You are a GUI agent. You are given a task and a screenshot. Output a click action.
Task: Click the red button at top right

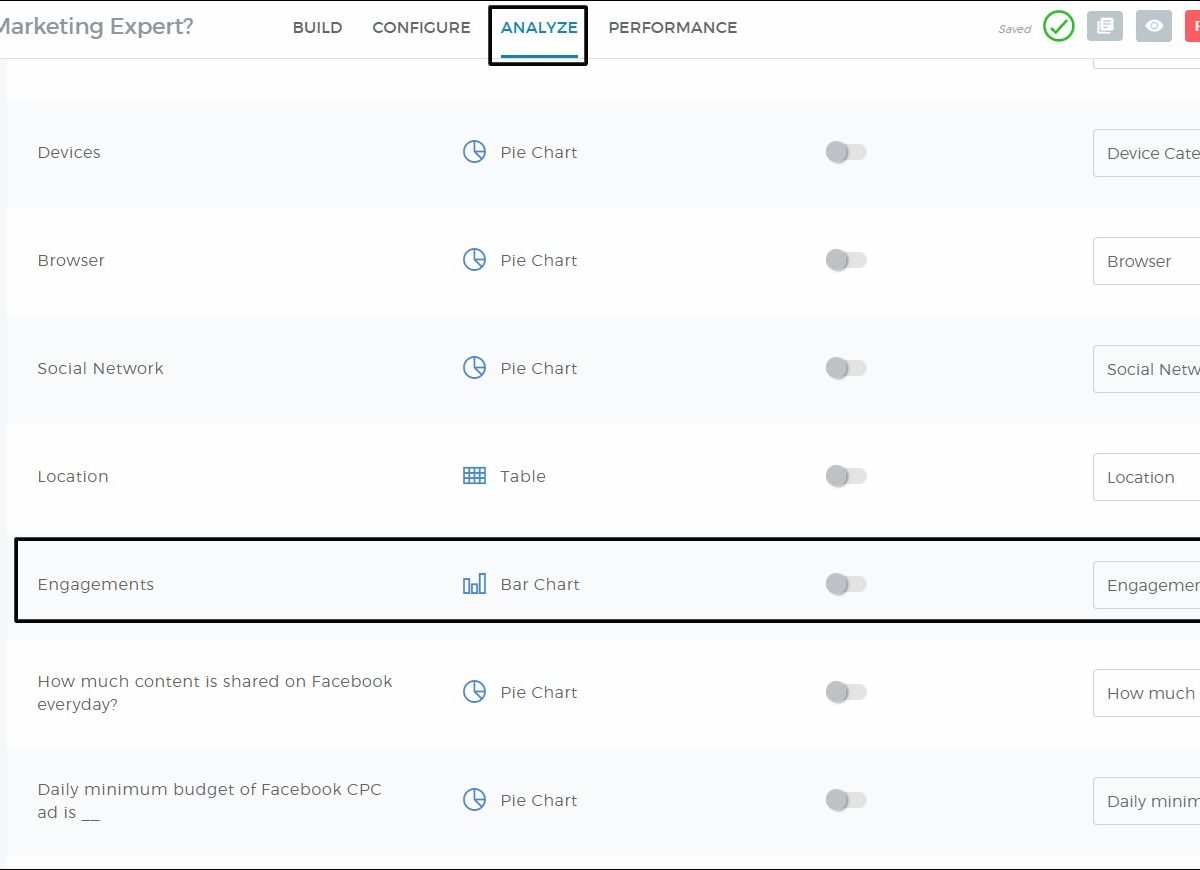(1192, 27)
